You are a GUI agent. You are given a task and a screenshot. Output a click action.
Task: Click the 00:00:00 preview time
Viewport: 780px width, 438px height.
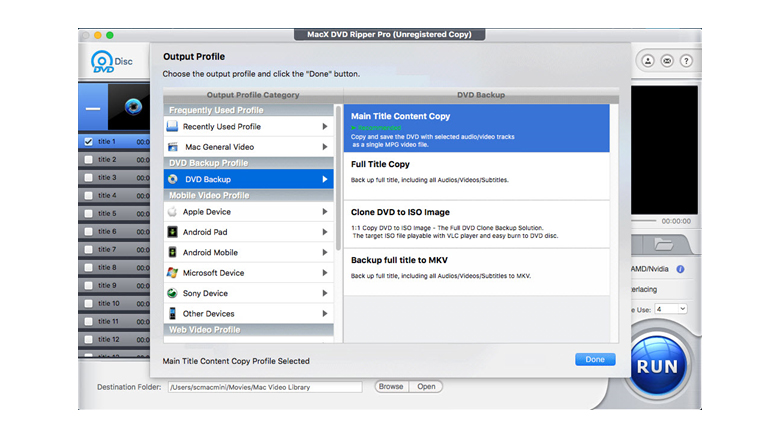click(x=676, y=221)
